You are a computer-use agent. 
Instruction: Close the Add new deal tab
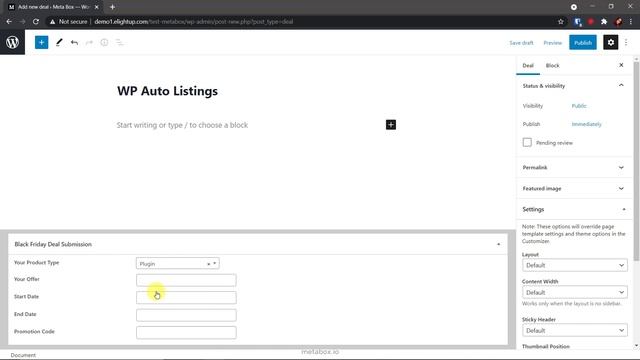(x=97, y=7)
